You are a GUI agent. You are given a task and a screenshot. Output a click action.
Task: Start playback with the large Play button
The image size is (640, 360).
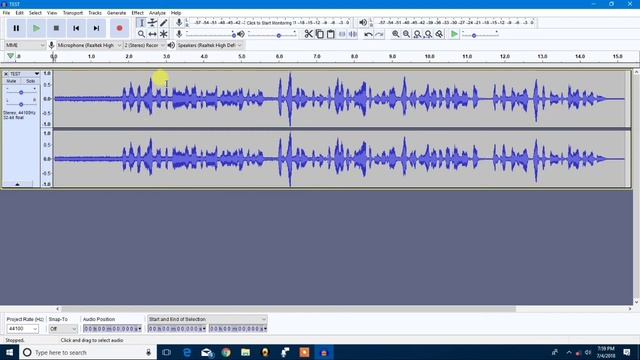36,28
